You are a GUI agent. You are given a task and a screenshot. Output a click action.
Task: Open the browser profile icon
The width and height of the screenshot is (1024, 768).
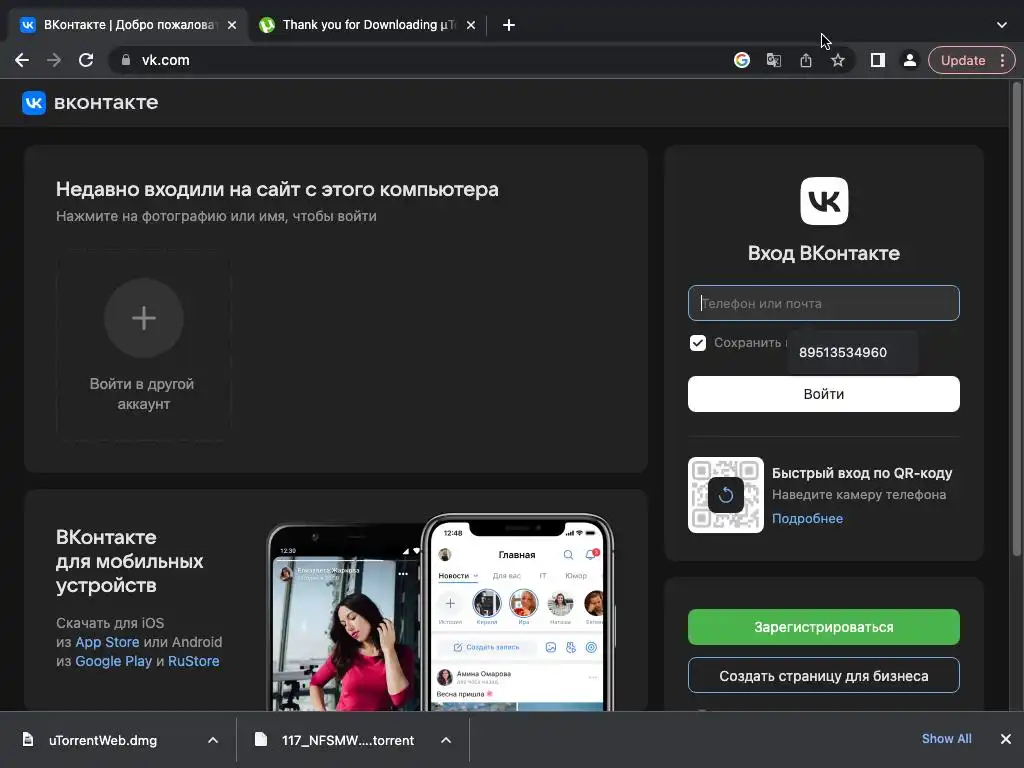pos(909,60)
